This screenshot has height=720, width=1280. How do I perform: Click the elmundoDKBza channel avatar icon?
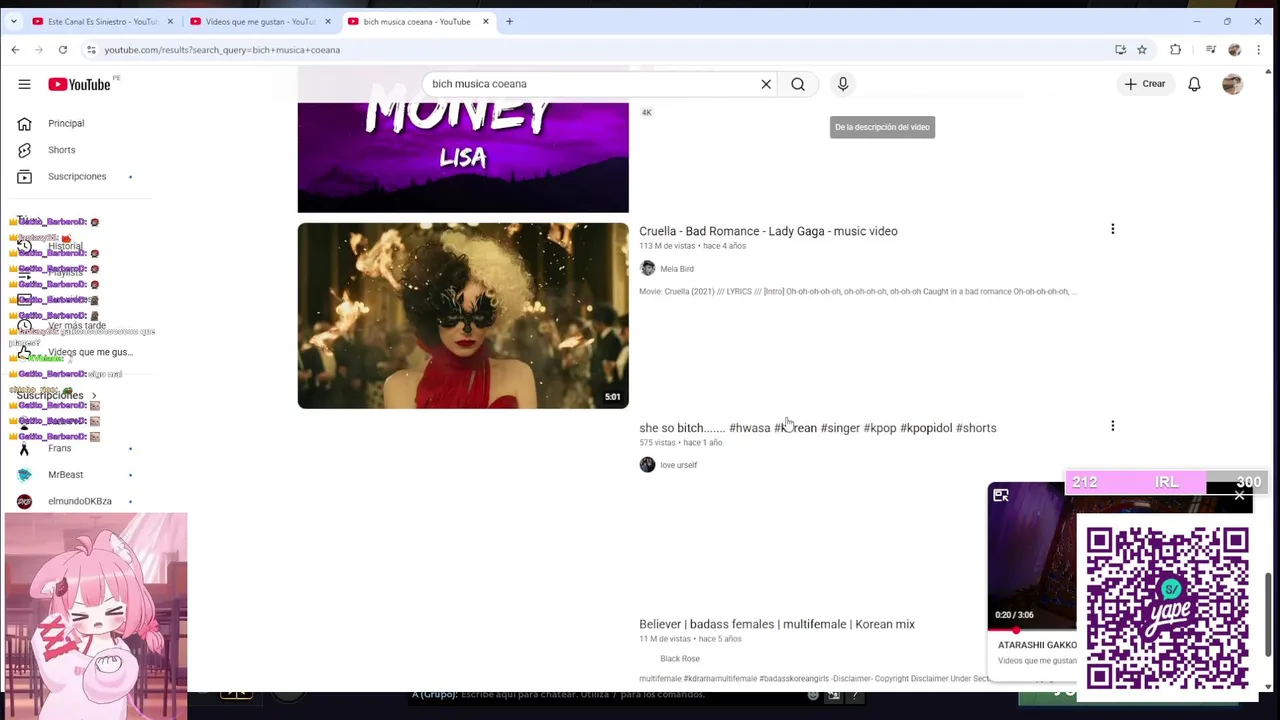pos(24,501)
